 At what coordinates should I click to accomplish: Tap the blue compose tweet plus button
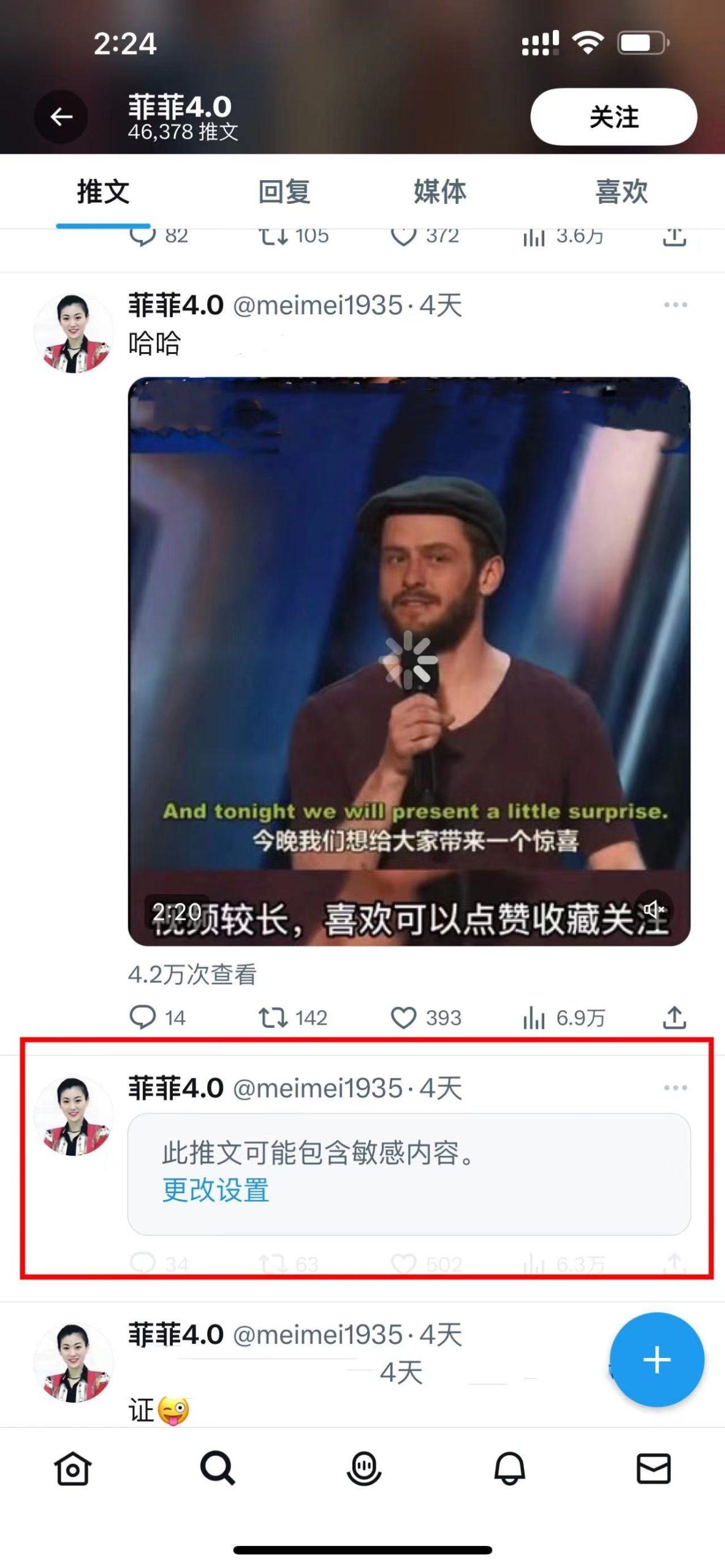pos(657,1360)
